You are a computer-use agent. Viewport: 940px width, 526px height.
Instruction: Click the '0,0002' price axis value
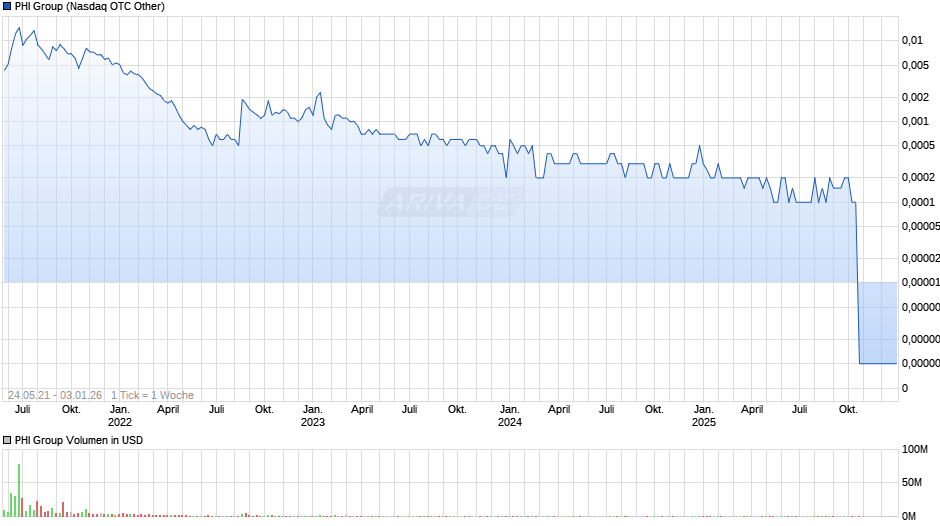918,178
